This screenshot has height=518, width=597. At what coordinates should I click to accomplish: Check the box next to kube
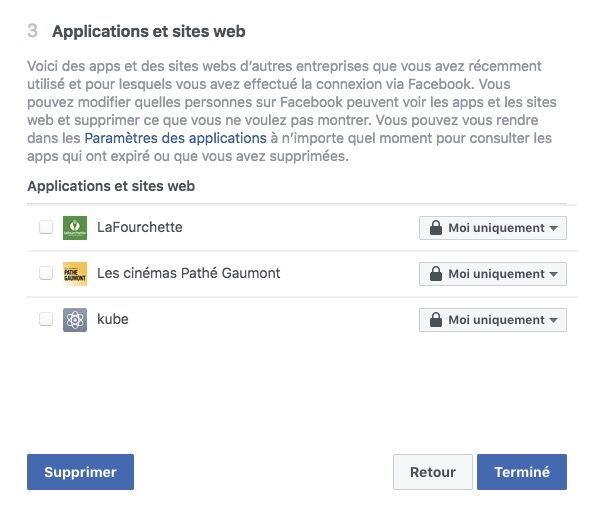(46, 319)
